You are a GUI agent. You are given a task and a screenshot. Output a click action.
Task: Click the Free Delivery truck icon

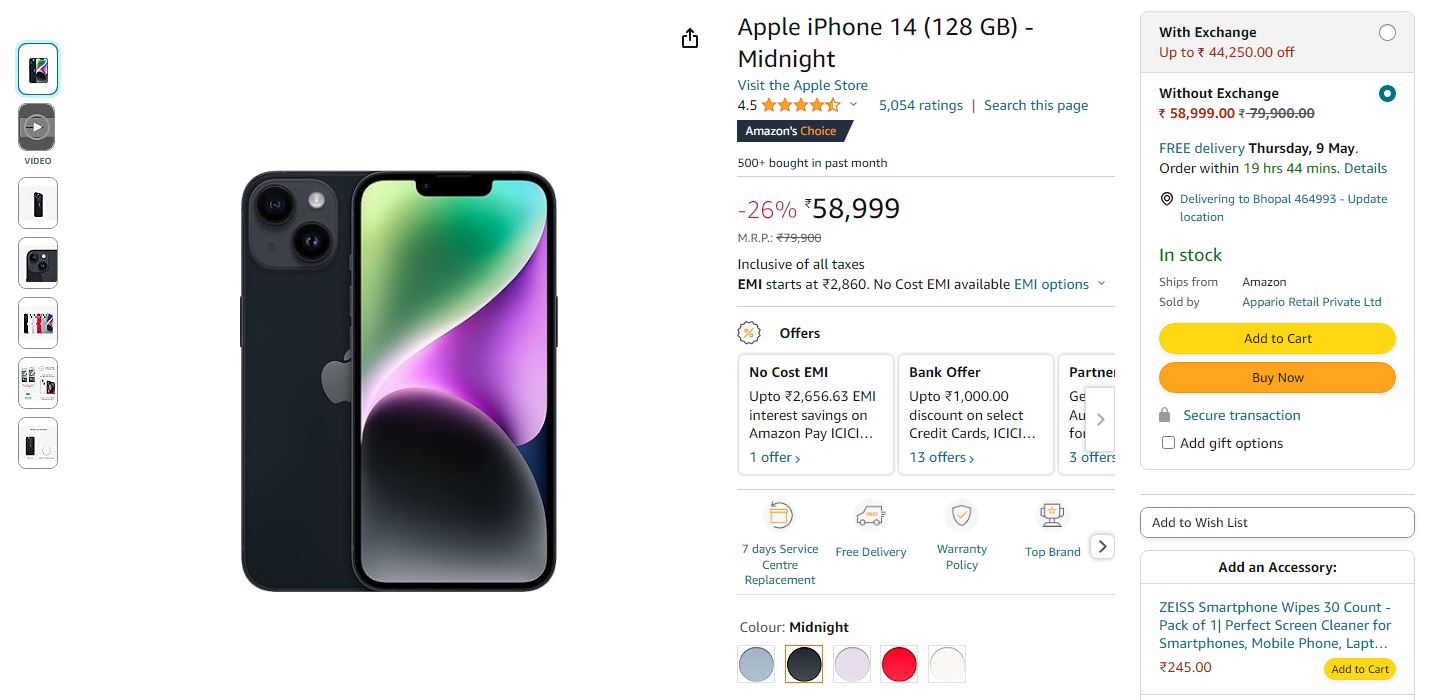point(870,516)
